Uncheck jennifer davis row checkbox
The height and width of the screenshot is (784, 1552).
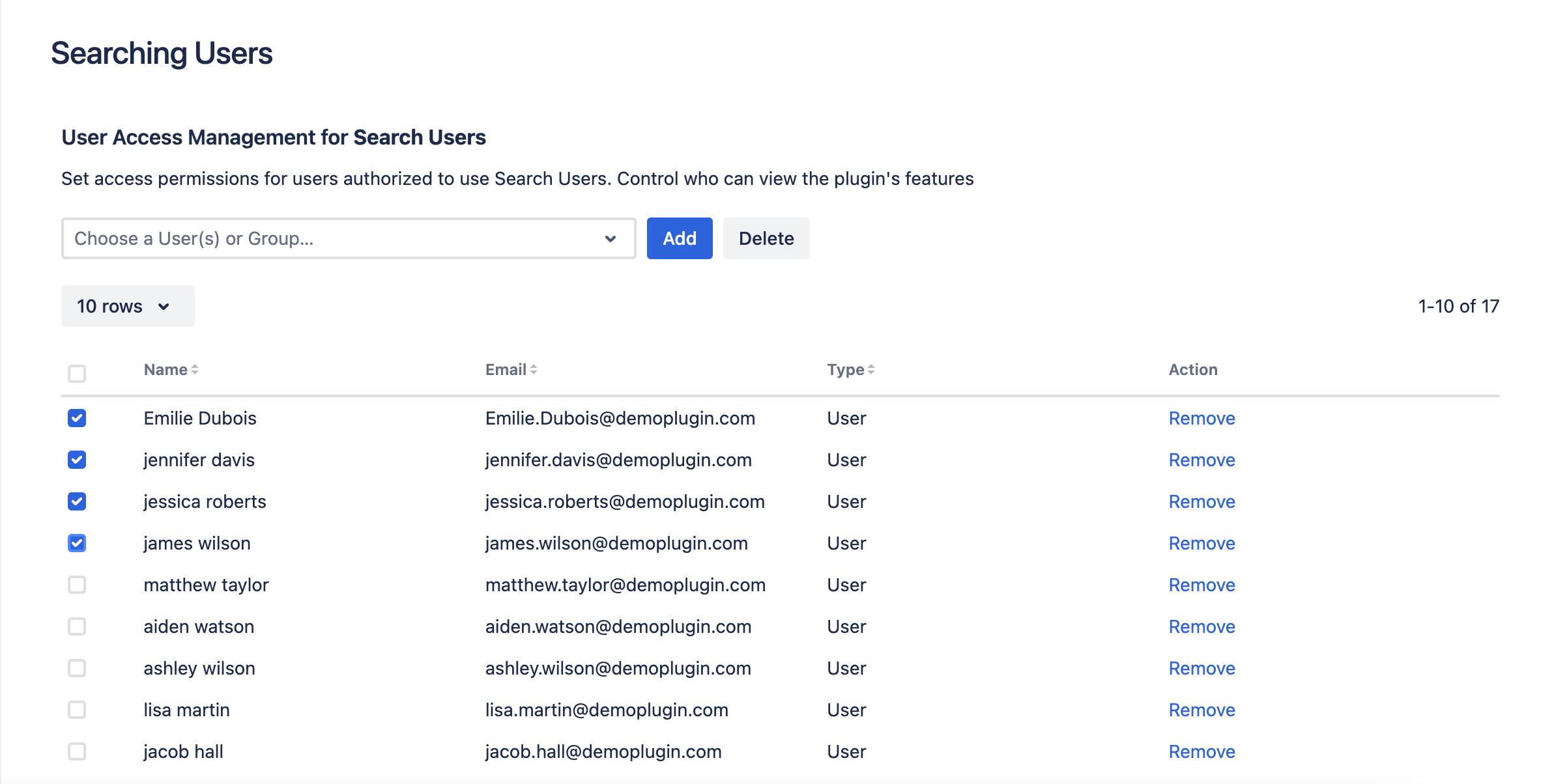coord(77,460)
